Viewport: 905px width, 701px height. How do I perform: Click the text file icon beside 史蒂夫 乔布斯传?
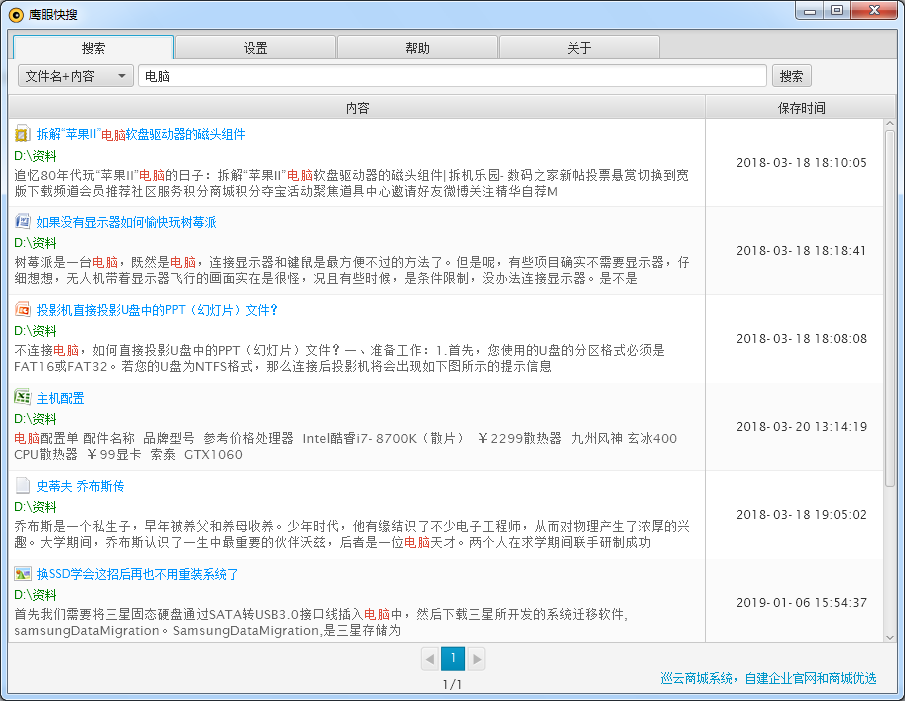click(x=23, y=486)
